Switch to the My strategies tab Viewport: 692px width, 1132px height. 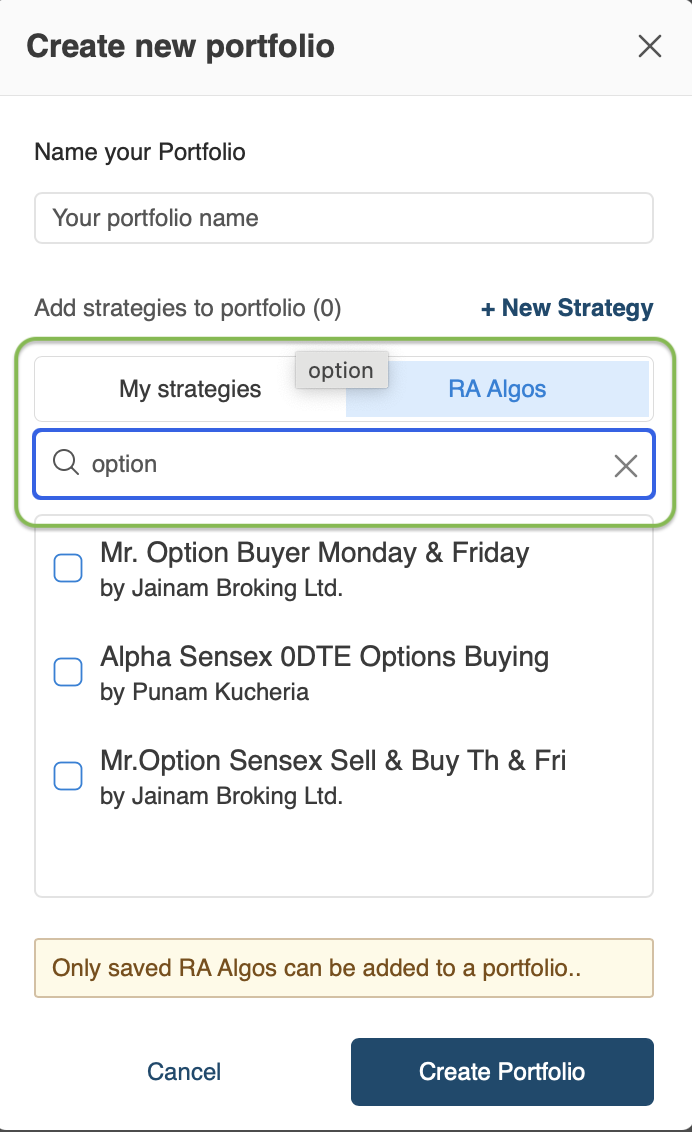pyautogui.click(x=189, y=389)
